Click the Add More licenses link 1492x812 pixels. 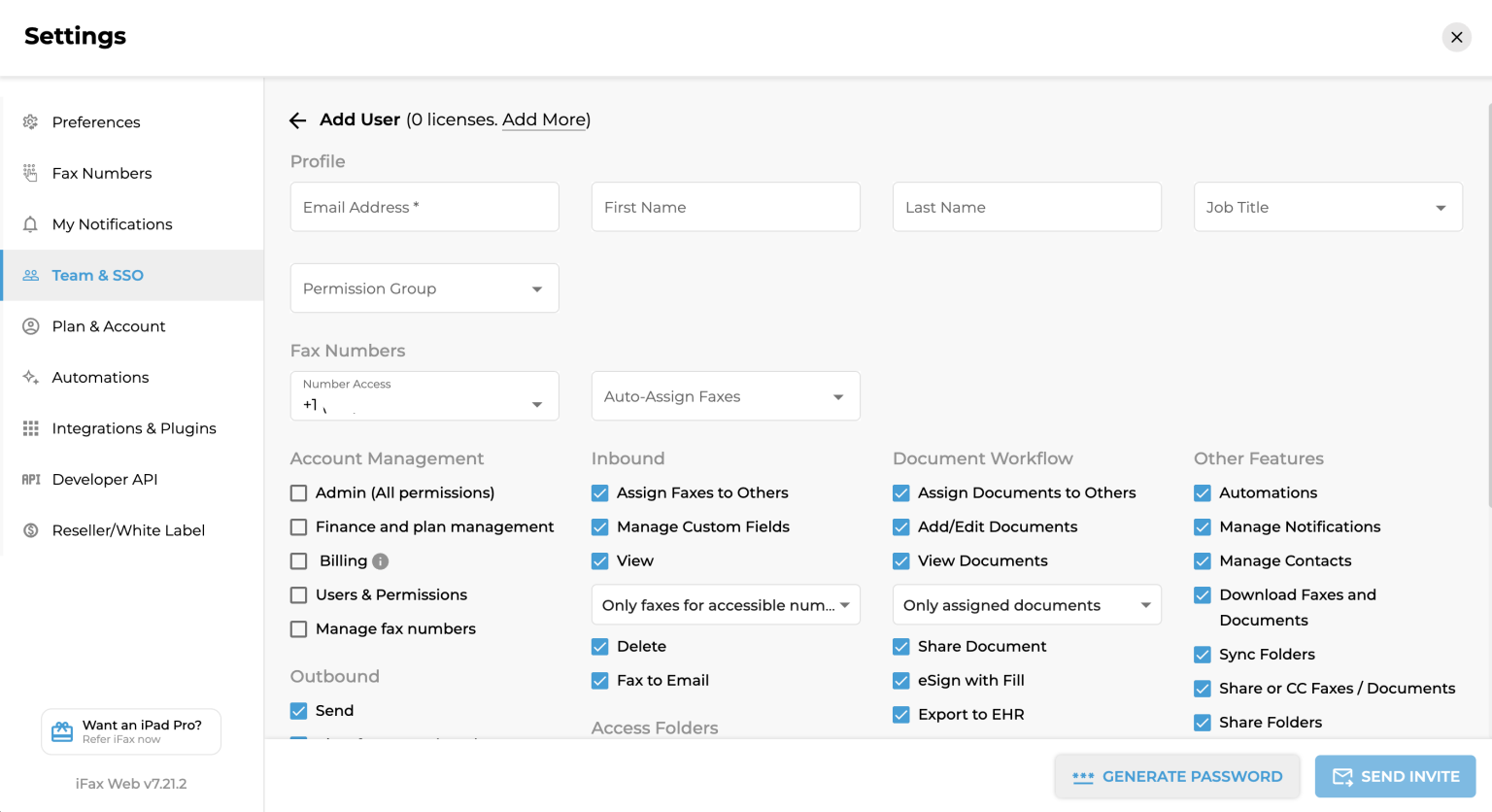tap(543, 119)
